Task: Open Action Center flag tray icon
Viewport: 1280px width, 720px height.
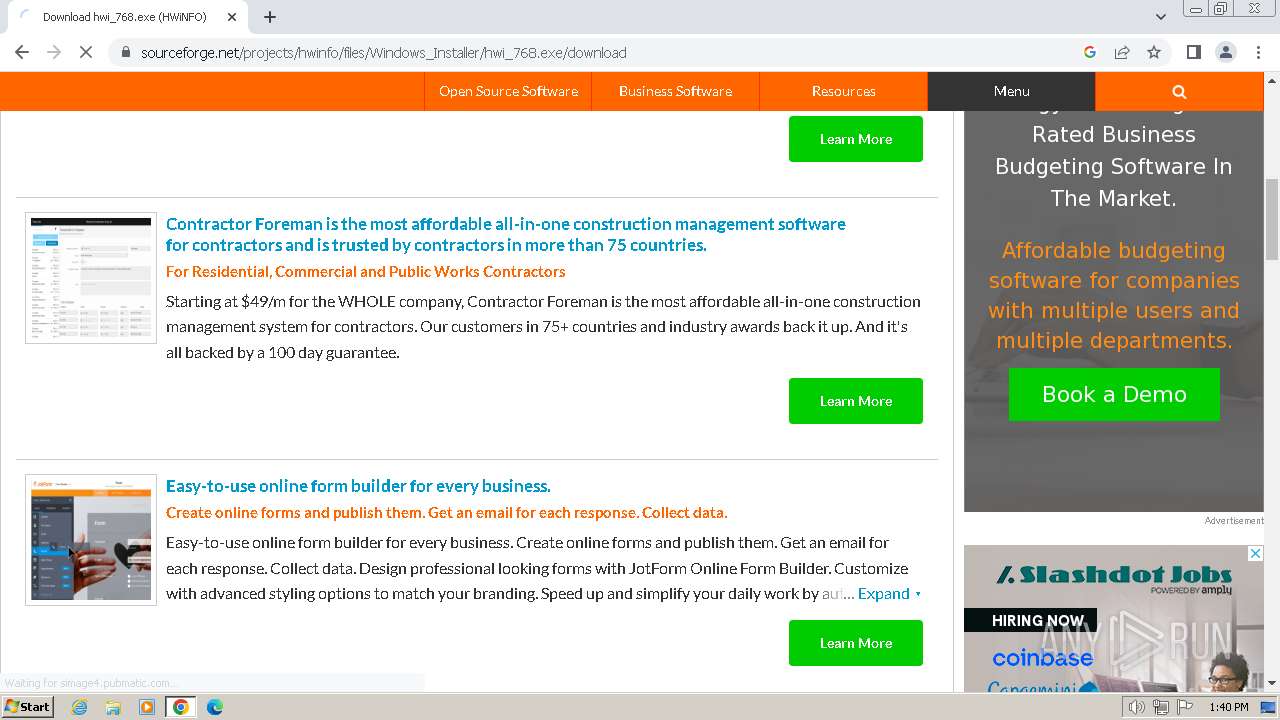Action: pyautogui.click(x=1185, y=707)
